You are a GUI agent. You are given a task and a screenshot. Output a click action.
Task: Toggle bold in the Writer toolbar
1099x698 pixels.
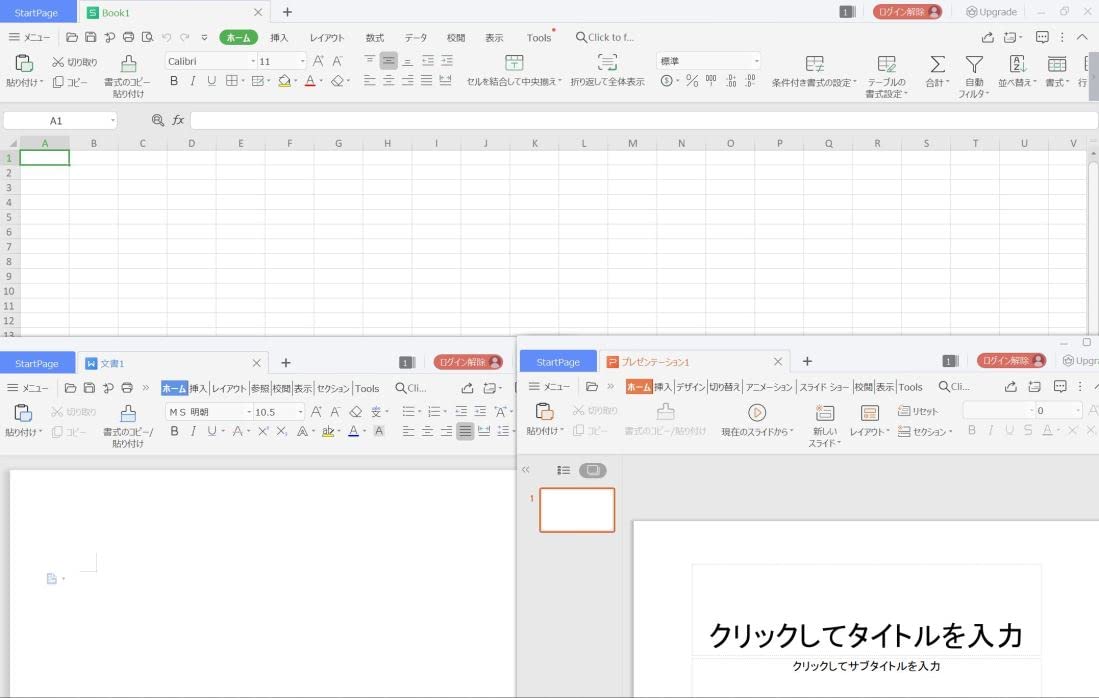click(174, 431)
